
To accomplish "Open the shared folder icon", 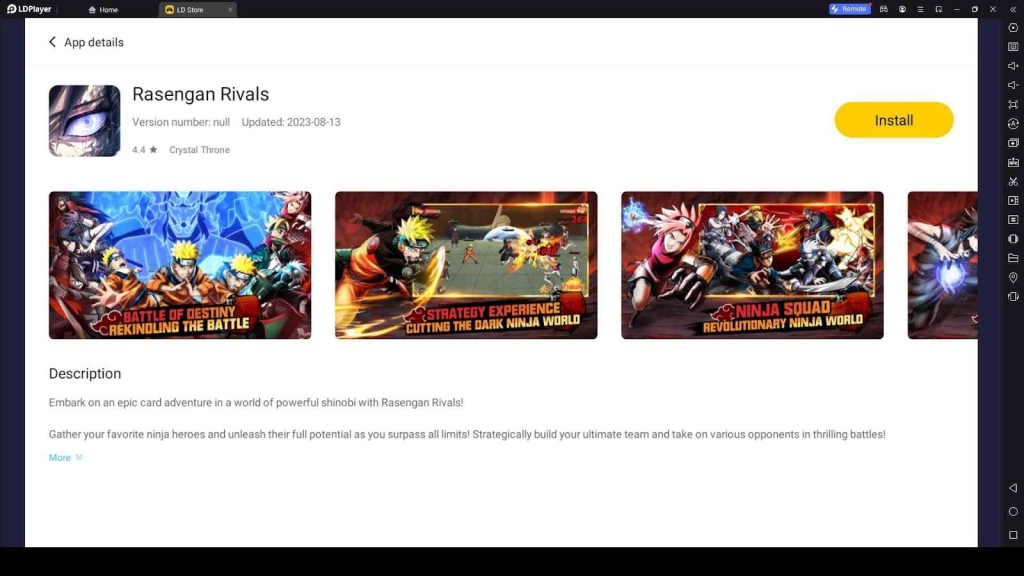I will point(1013,258).
